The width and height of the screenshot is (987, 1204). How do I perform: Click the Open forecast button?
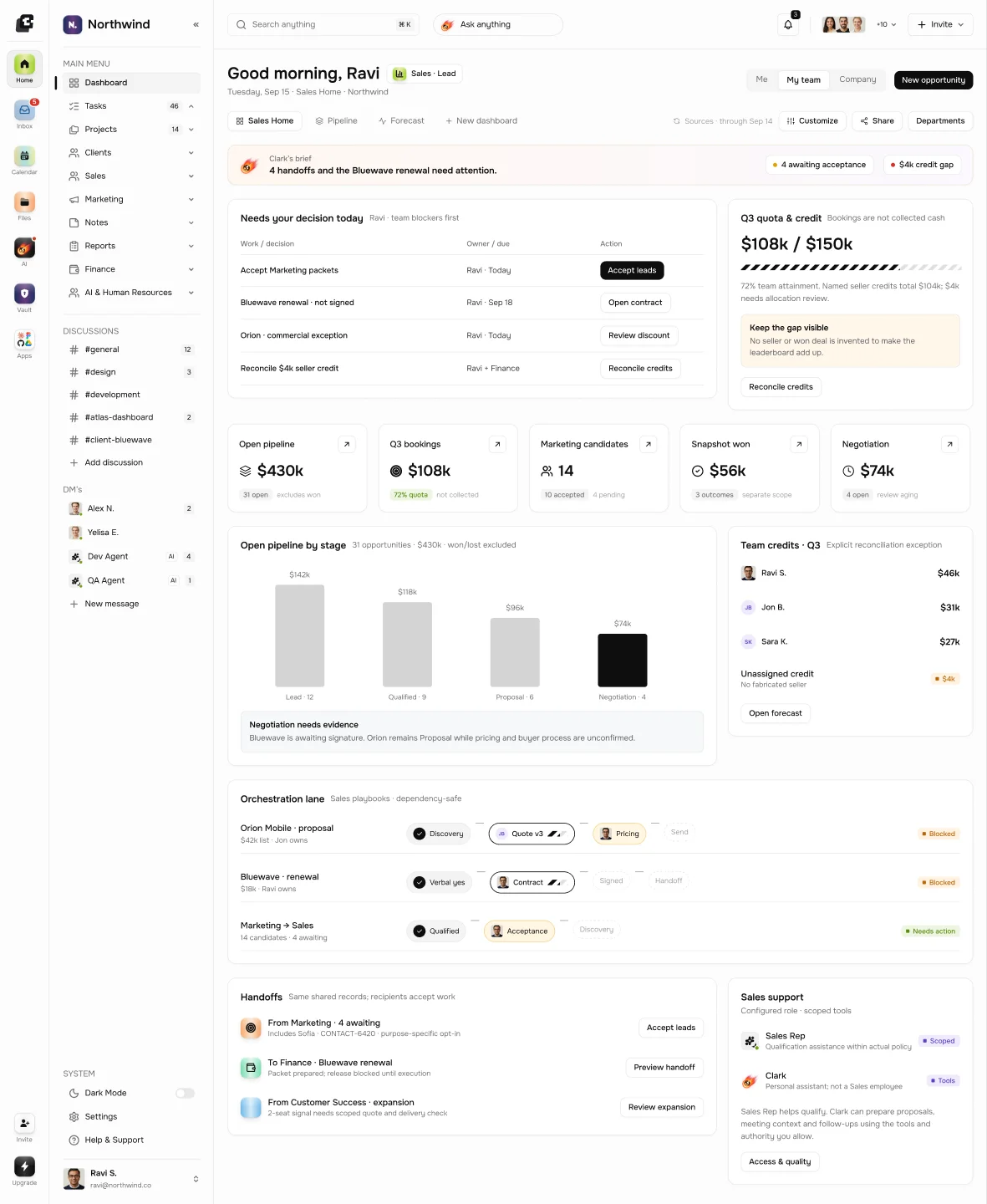[775, 713]
